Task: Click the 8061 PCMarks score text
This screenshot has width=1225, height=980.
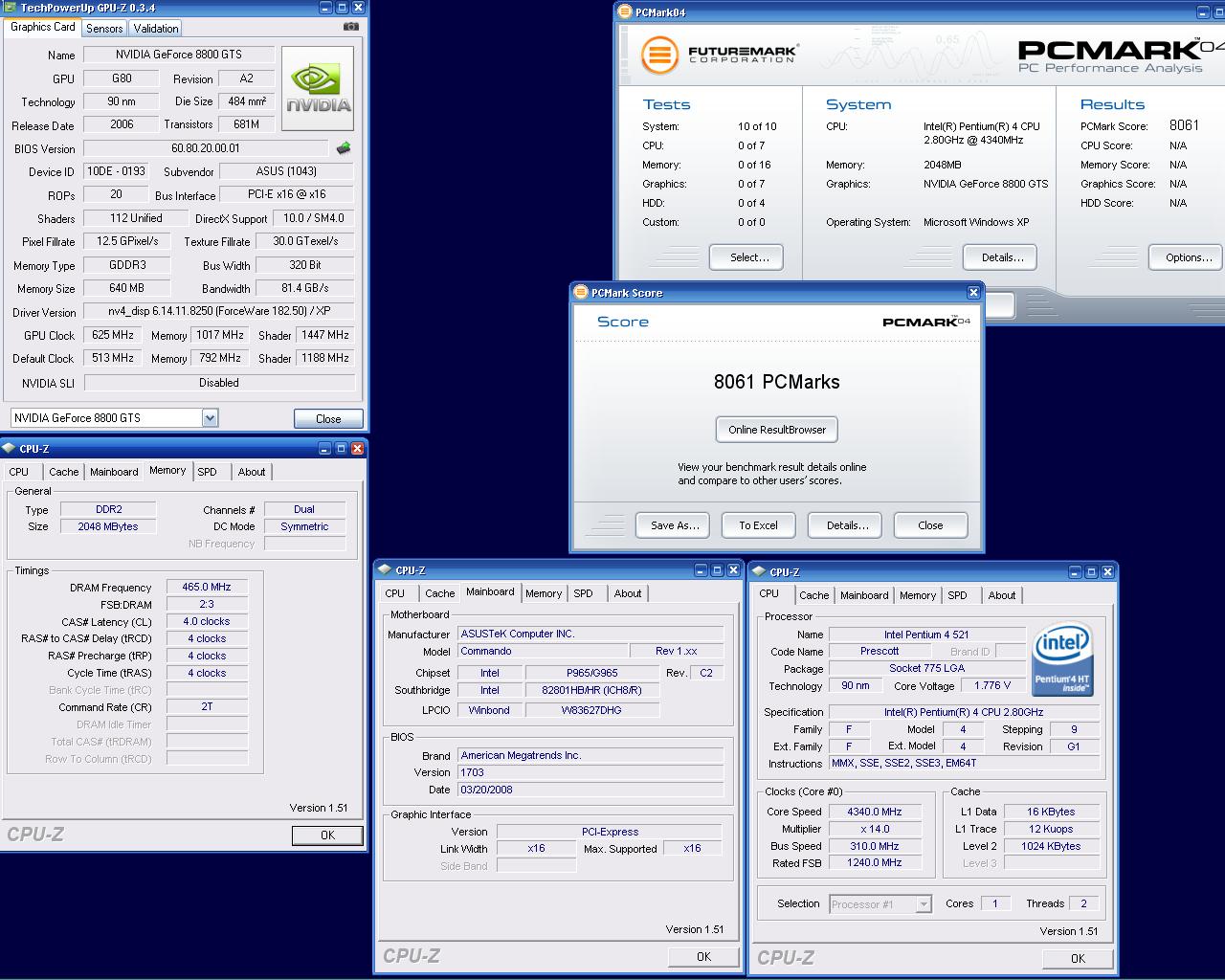Action: tap(777, 382)
